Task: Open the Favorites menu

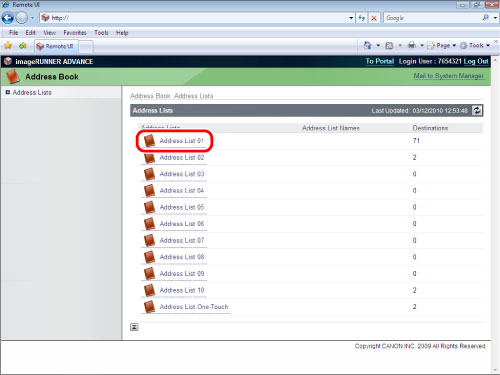Action: coord(75,33)
